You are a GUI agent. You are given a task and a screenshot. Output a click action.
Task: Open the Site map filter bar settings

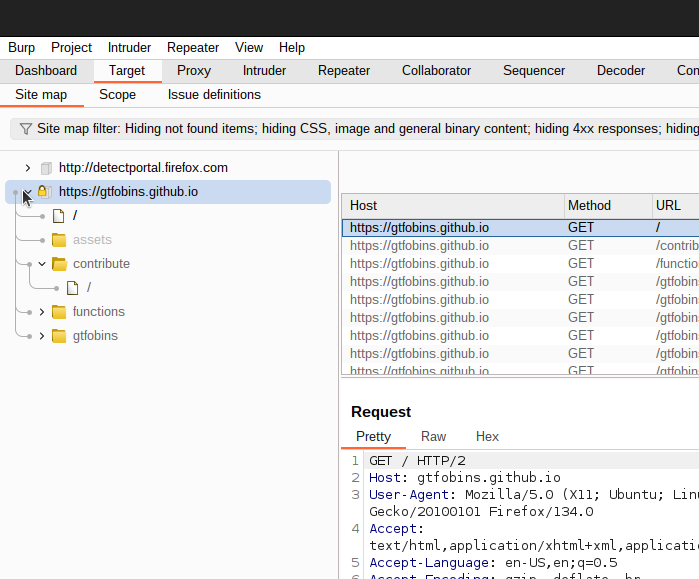(354, 129)
